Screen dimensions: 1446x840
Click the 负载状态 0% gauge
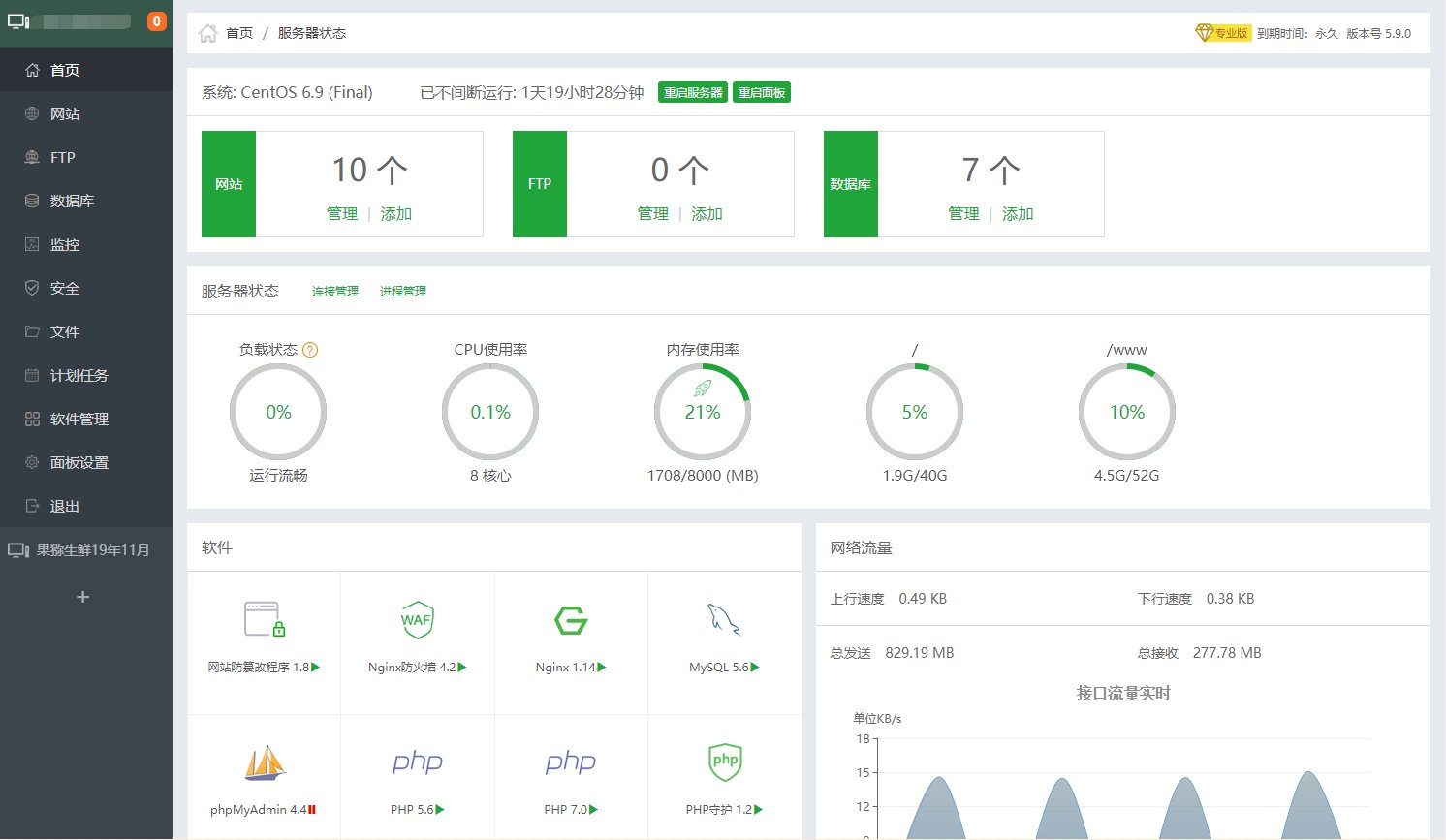(278, 412)
